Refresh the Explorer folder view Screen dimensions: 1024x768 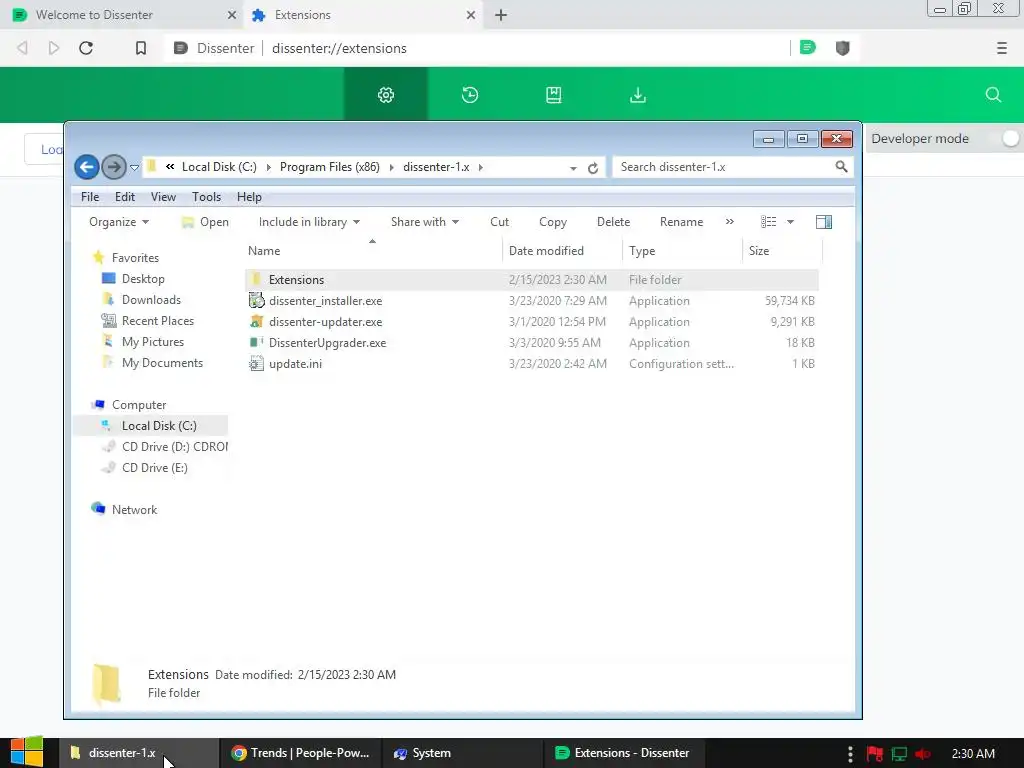point(593,168)
